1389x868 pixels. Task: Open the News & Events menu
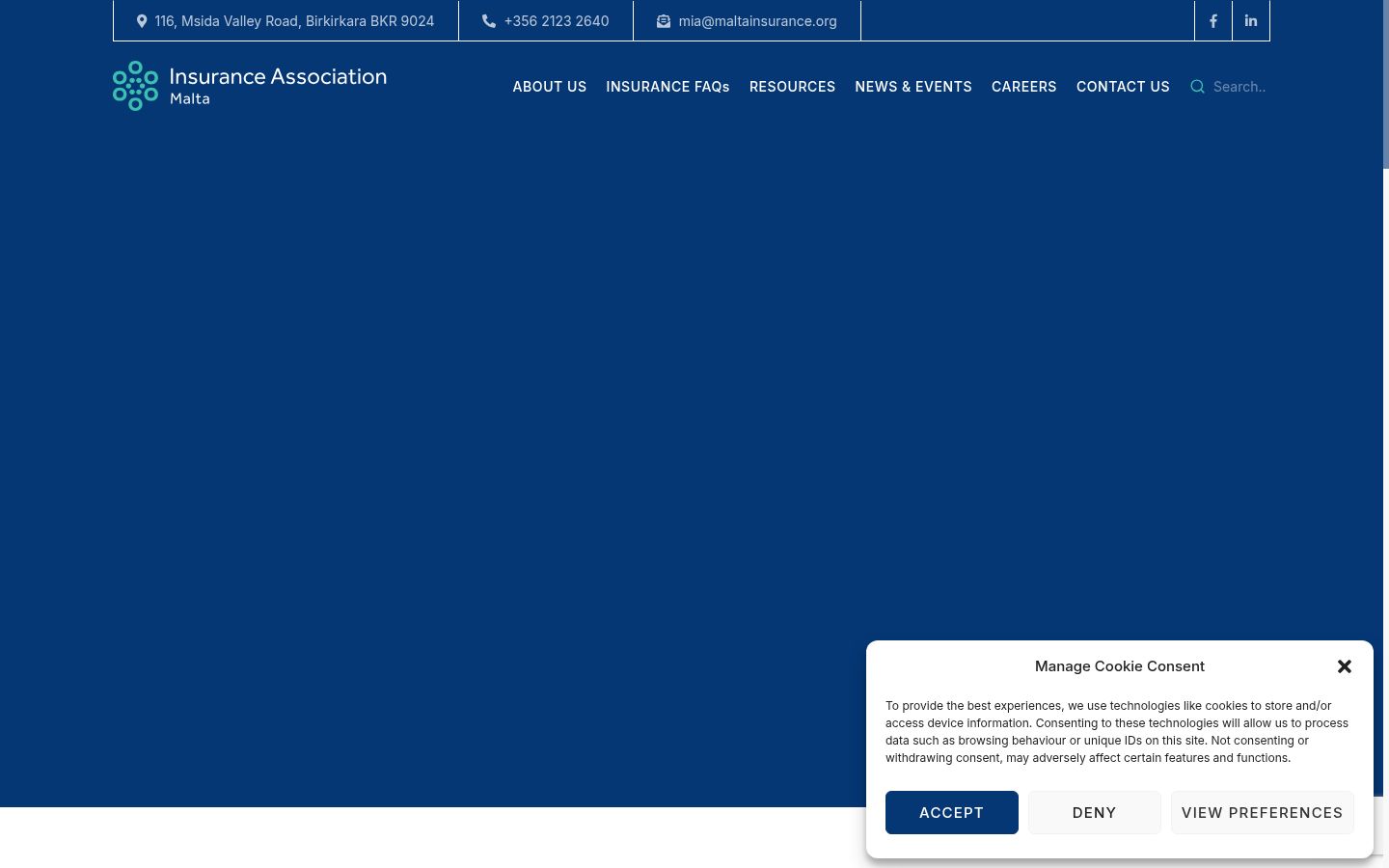click(913, 87)
